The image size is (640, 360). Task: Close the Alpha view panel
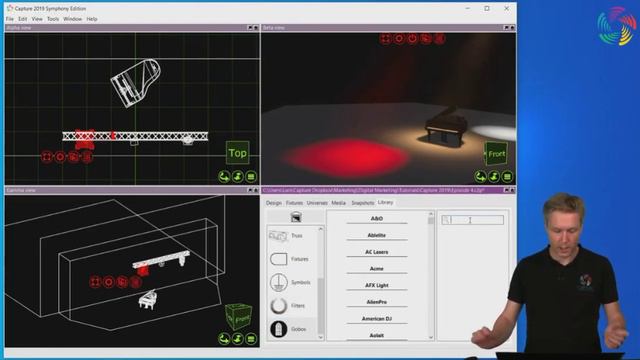point(256,28)
